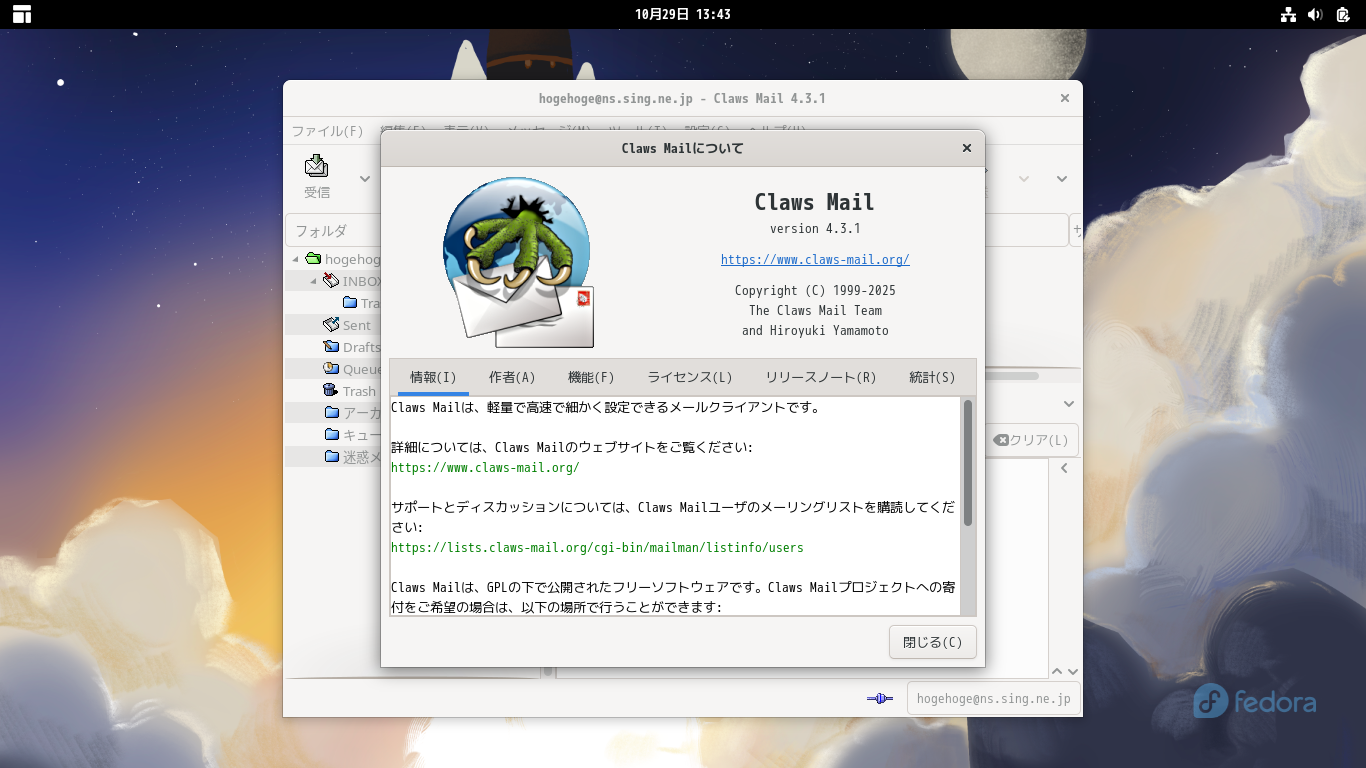This screenshot has height=768, width=1366.
Task: Click the blue folder icon beside キュー
Action: [x=332, y=435]
